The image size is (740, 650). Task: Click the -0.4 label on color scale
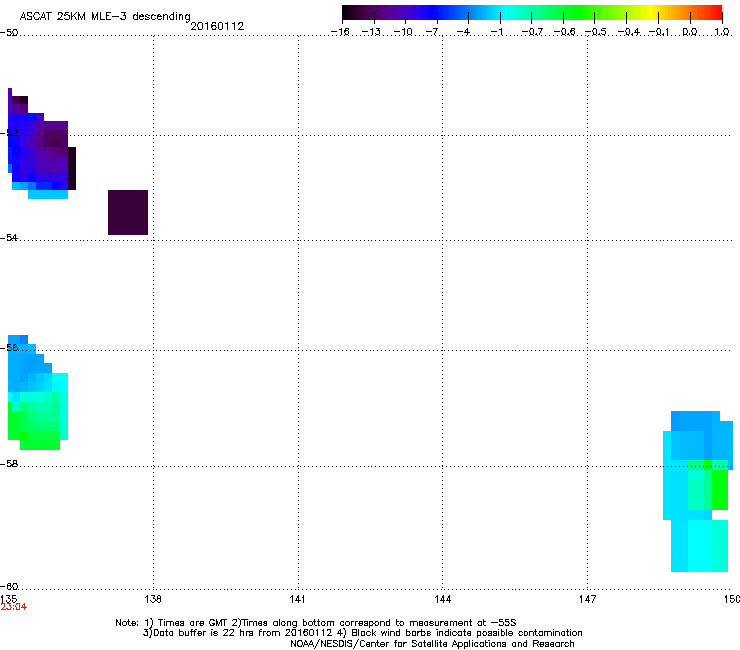pos(629,32)
